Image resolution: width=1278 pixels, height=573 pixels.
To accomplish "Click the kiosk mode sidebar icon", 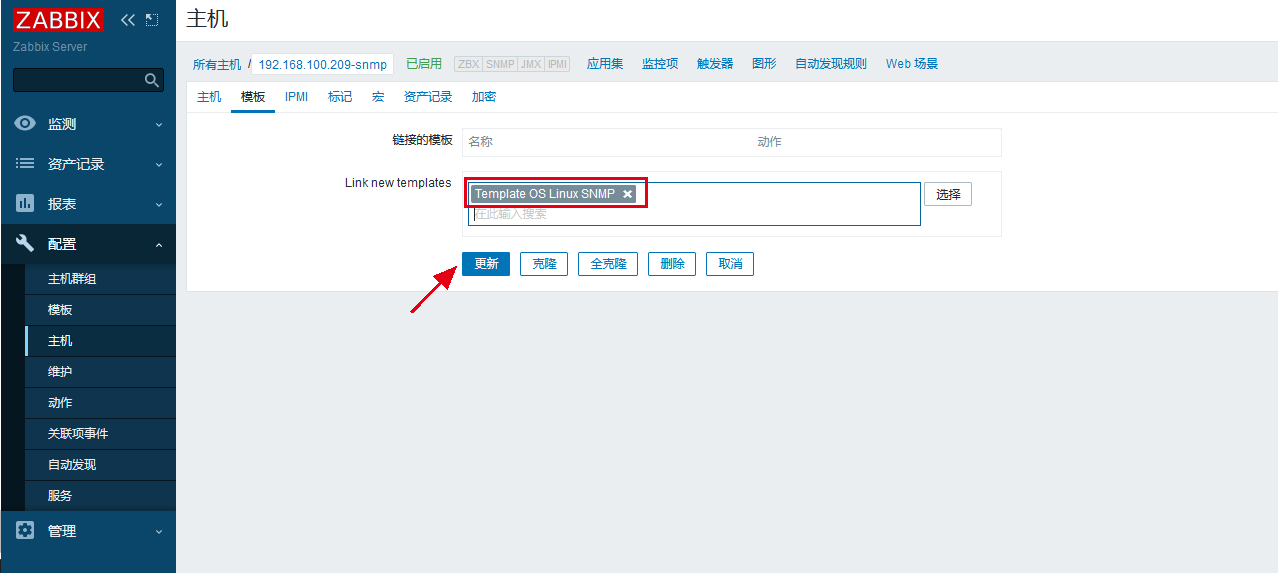I will click(x=152, y=20).
